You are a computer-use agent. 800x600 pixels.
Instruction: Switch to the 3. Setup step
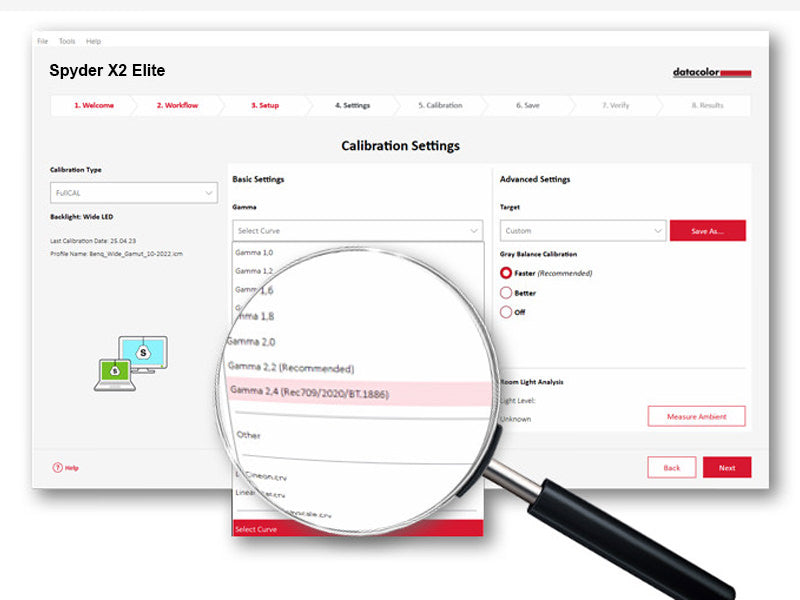(x=265, y=105)
